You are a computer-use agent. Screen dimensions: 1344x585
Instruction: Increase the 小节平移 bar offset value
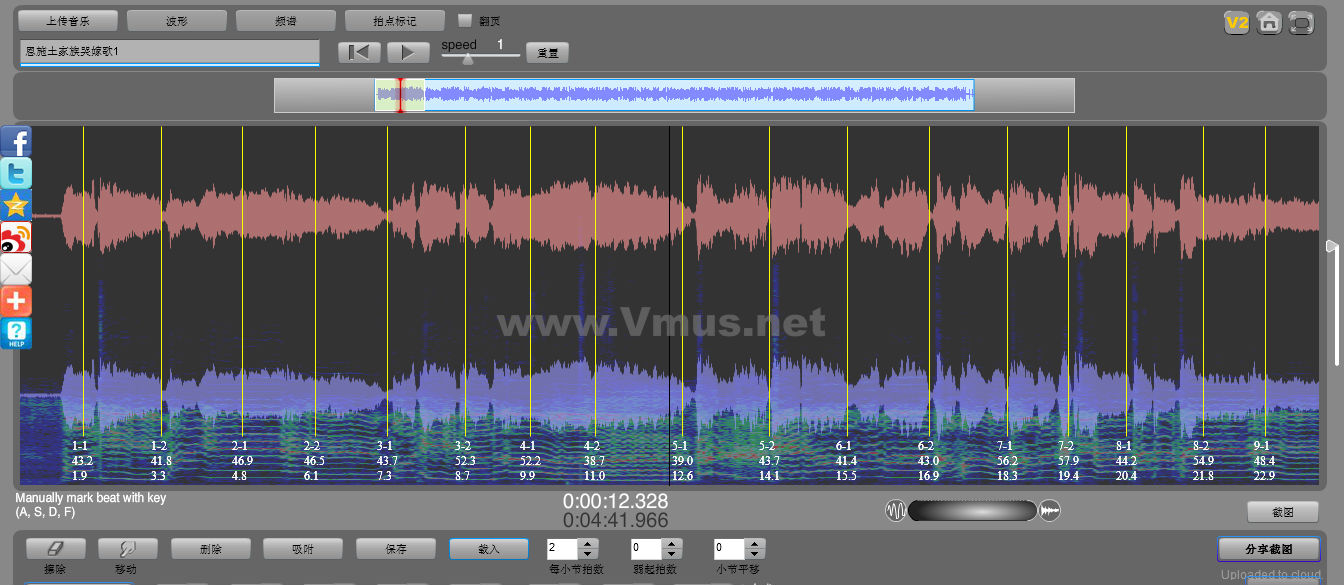pyautogui.click(x=756, y=544)
